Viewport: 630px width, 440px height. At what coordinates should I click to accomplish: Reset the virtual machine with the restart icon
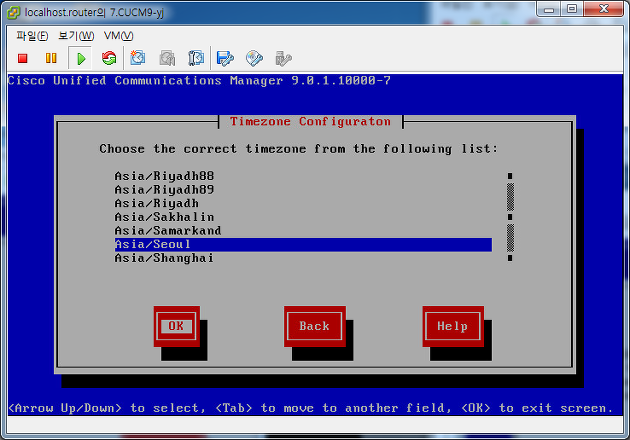pyautogui.click(x=109, y=59)
